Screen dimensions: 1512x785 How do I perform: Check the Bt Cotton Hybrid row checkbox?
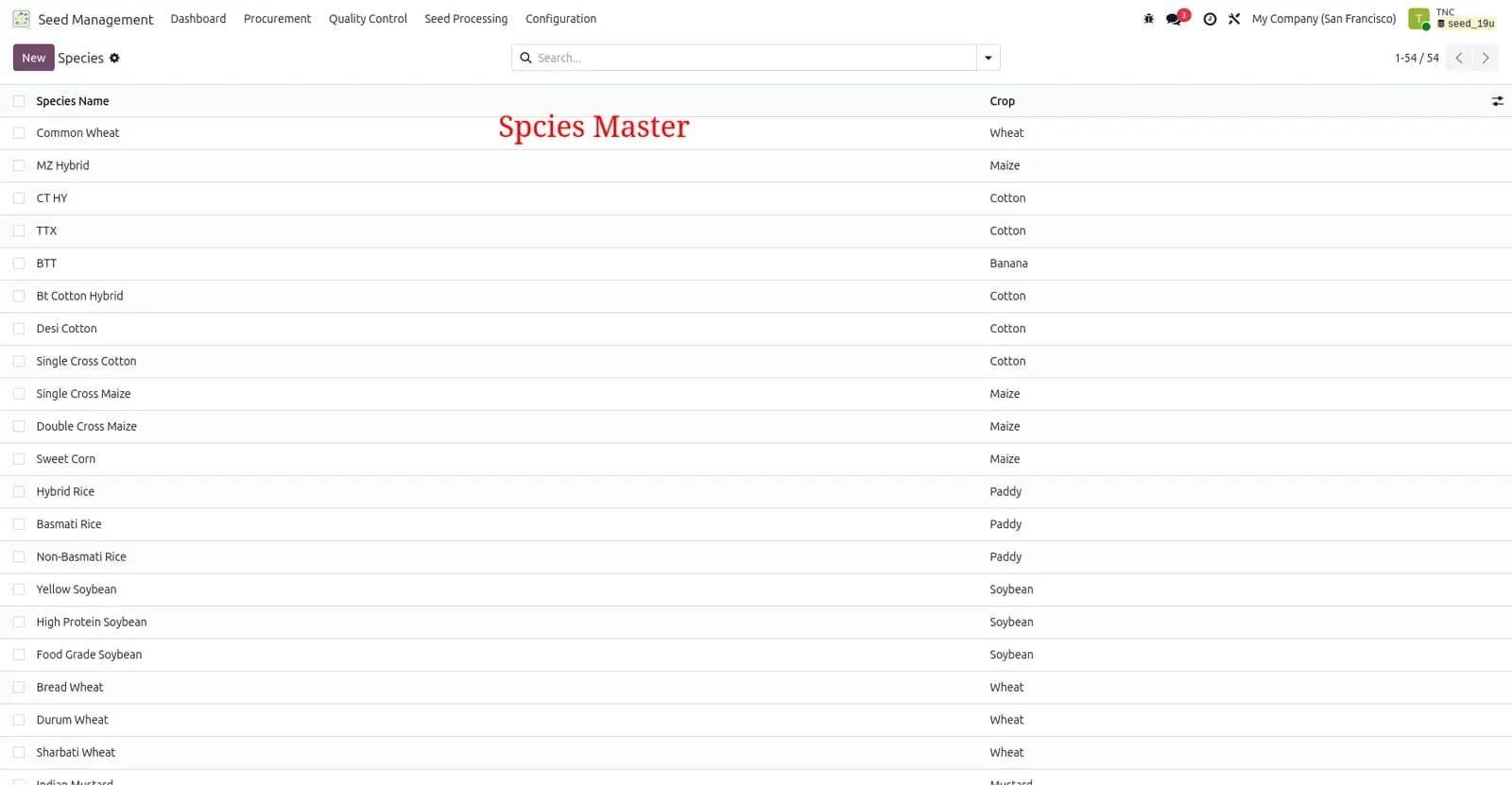click(19, 296)
